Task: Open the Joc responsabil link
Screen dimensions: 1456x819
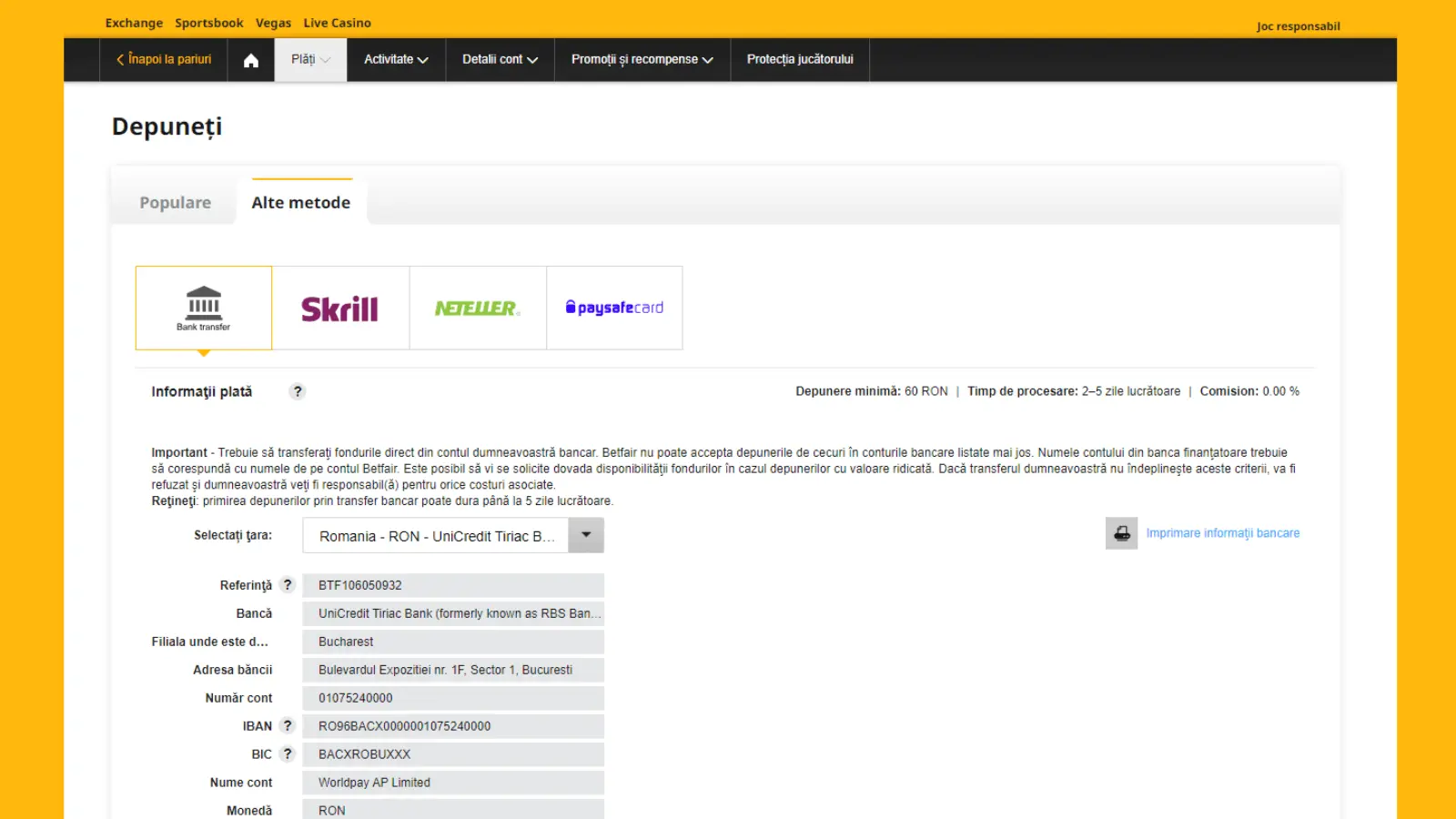Action: coord(1298,26)
